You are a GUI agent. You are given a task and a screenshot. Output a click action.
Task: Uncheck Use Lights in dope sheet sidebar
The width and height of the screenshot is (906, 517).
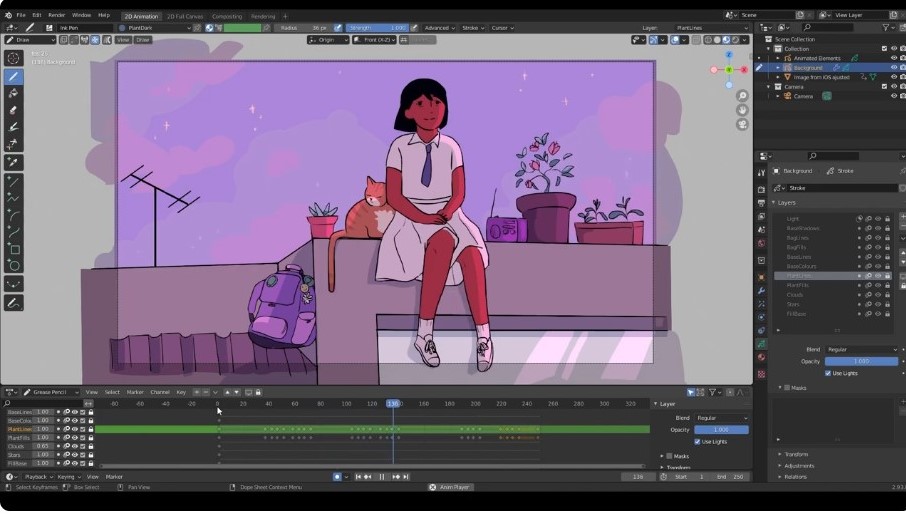tap(697, 441)
